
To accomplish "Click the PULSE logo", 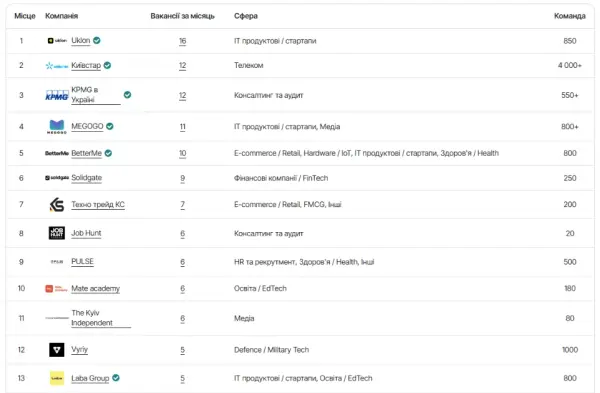I will (57, 262).
